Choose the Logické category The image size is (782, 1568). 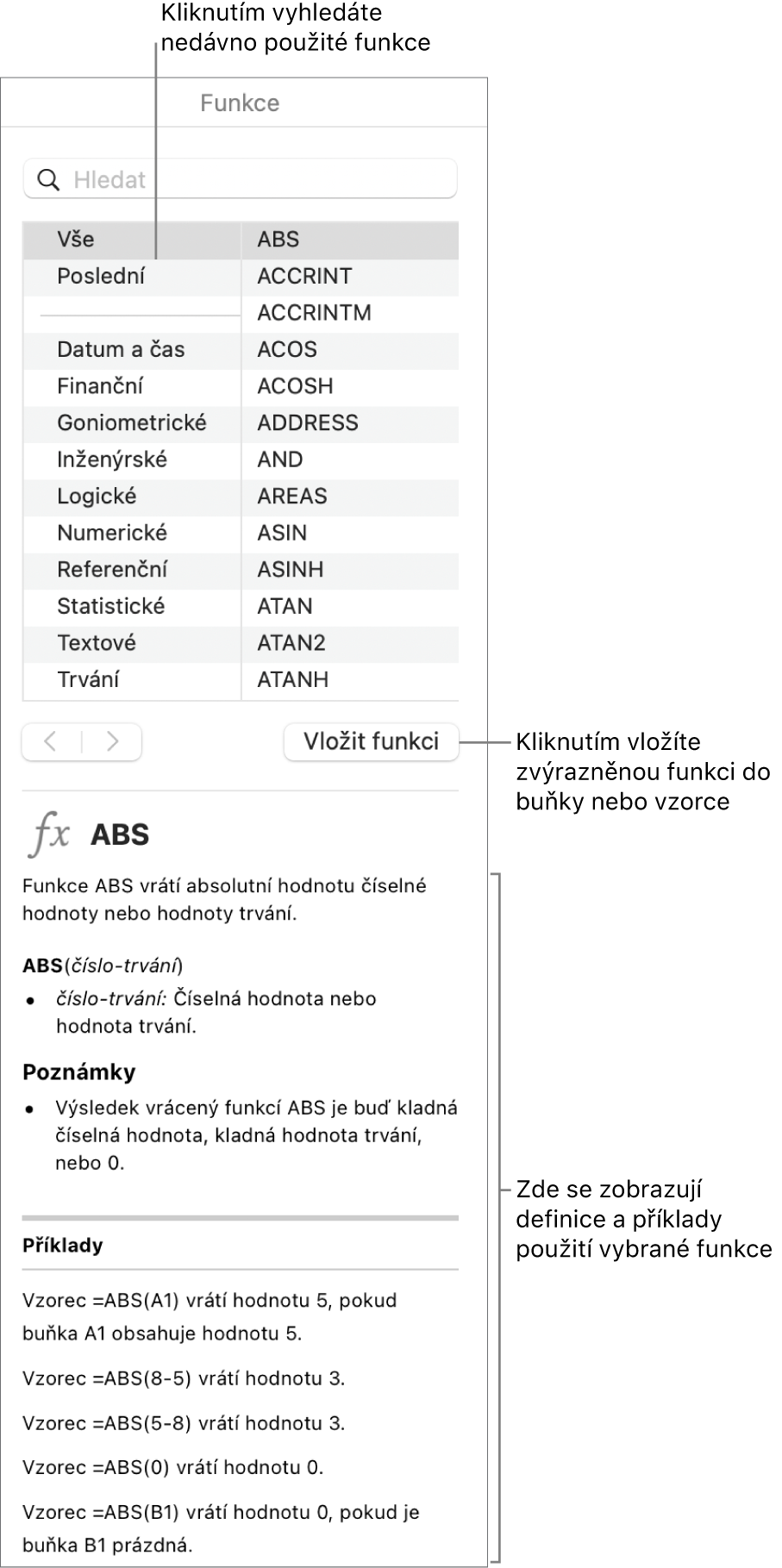(x=131, y=496)
